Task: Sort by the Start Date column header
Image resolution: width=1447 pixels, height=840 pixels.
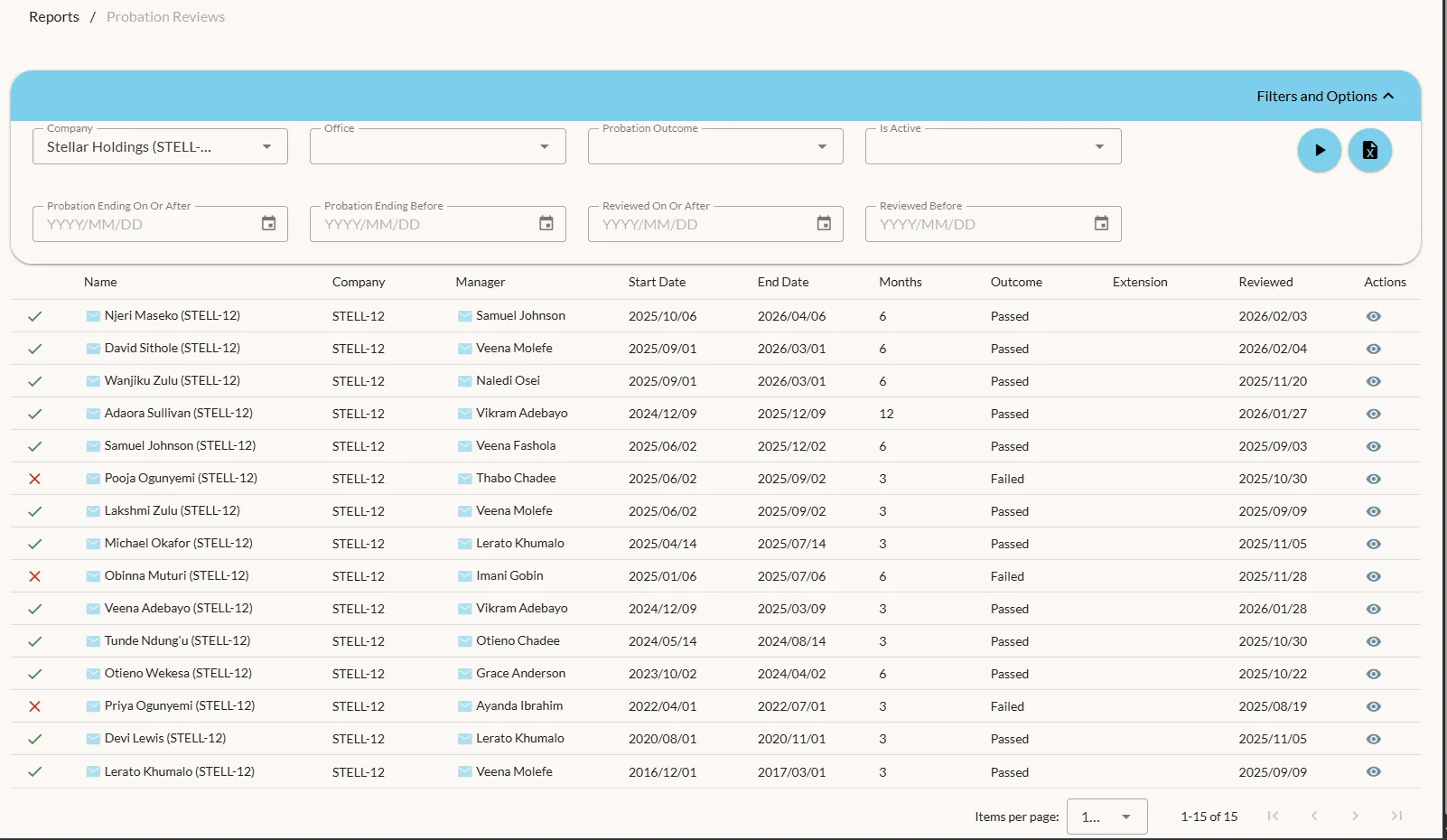Action: (x=657, y=282)
